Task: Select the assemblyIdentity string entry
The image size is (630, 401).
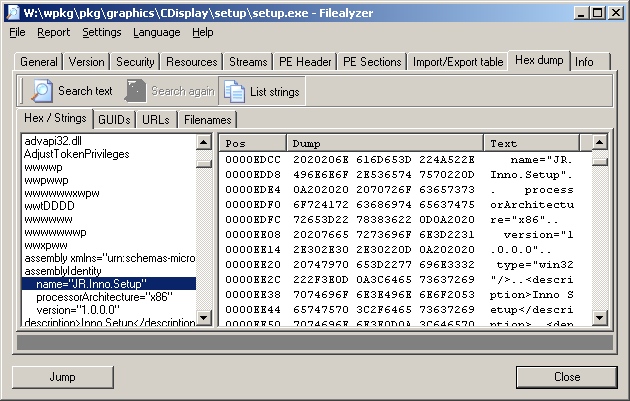Action: coord(63,271)
